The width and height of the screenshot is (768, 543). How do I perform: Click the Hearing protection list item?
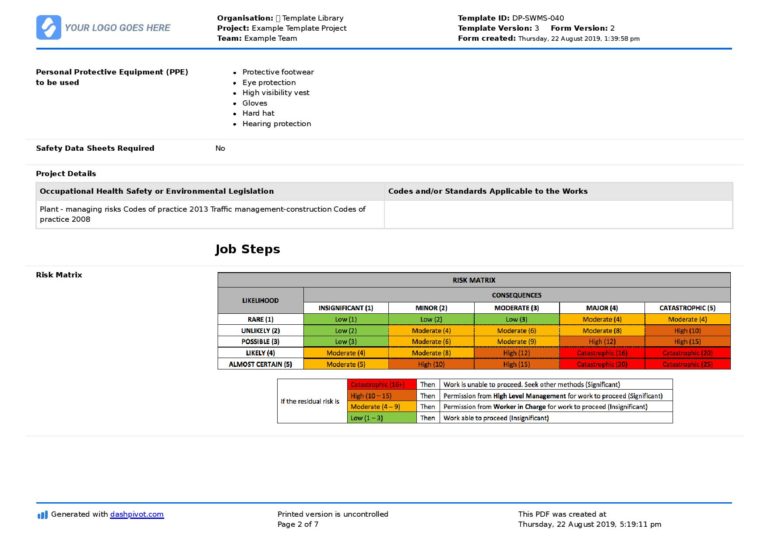[276, 124]
